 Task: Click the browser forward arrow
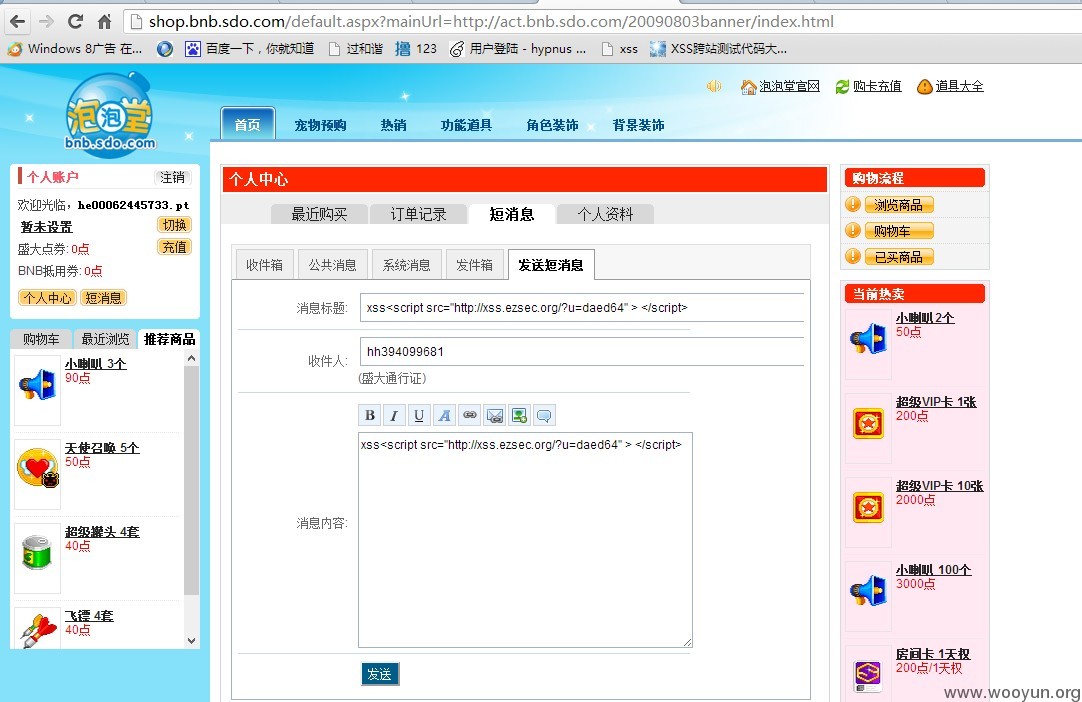coord(46,21)
